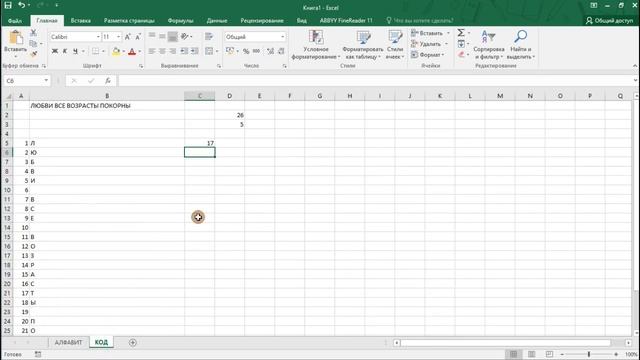Switch to Page Layout view icon

click(x=531, y=354)
